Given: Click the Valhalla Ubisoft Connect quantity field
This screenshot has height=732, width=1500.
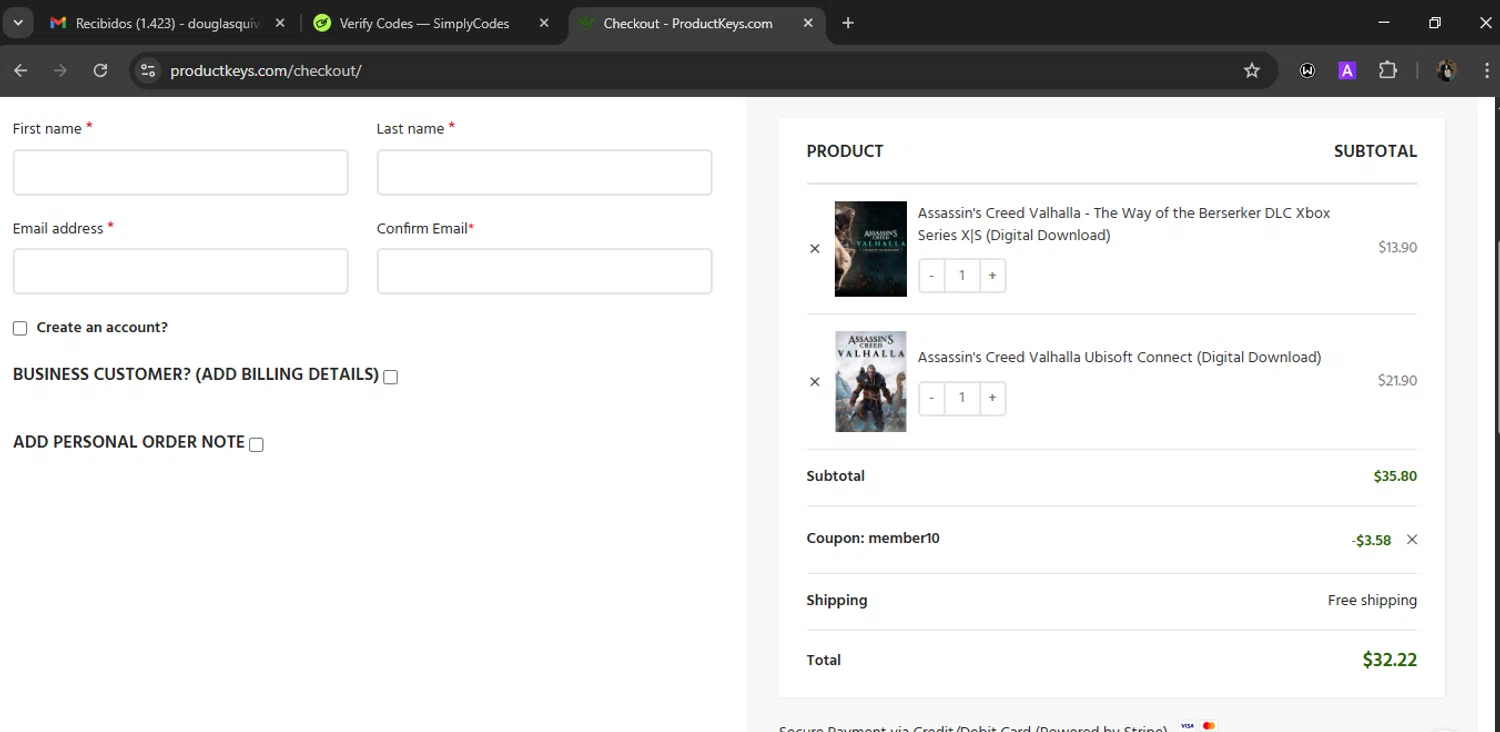Looking at the screenshot, I should click(x=962, y=398).
